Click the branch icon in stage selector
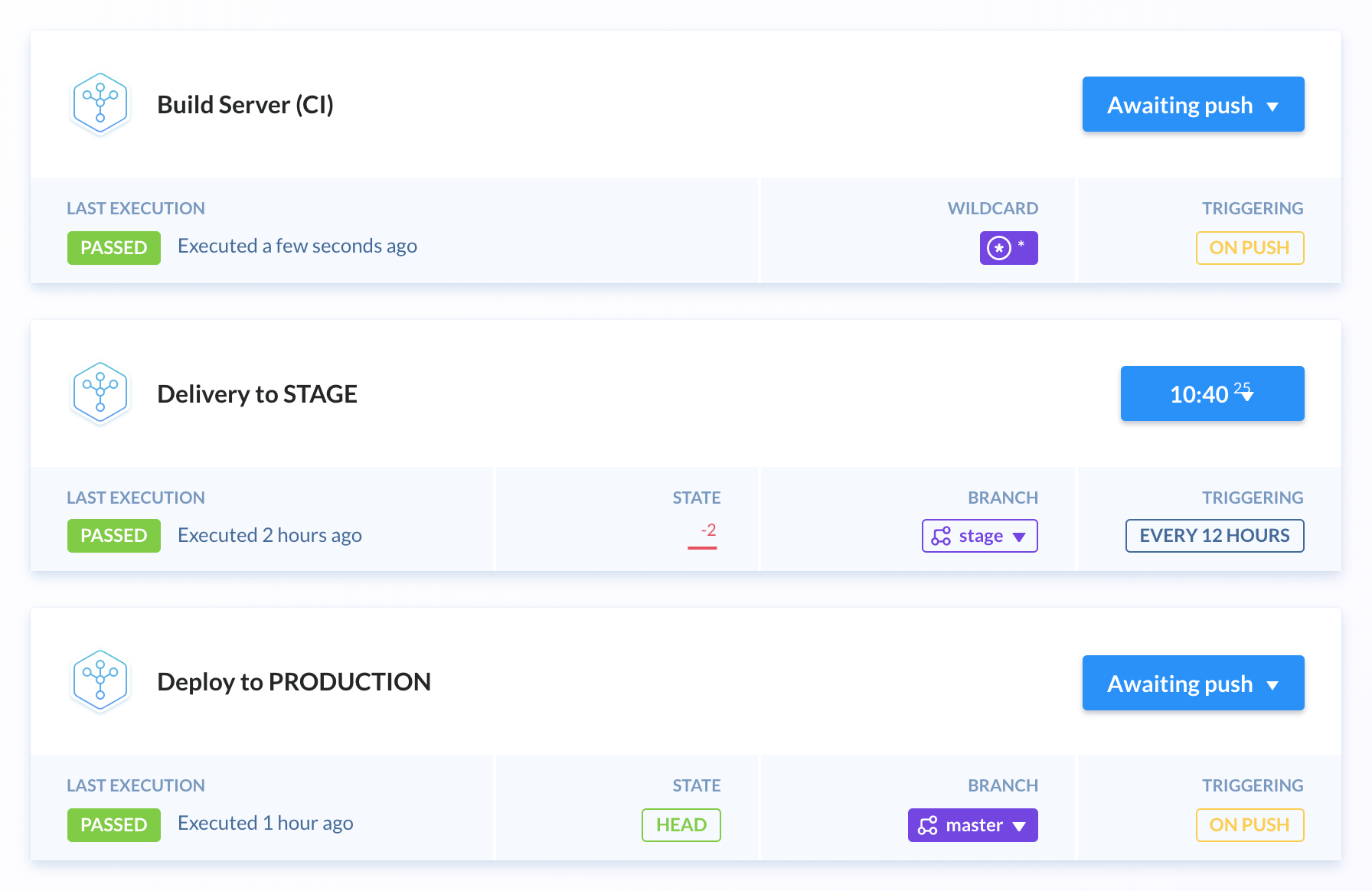The image size is (1372, 891). (x=941, y=536)
